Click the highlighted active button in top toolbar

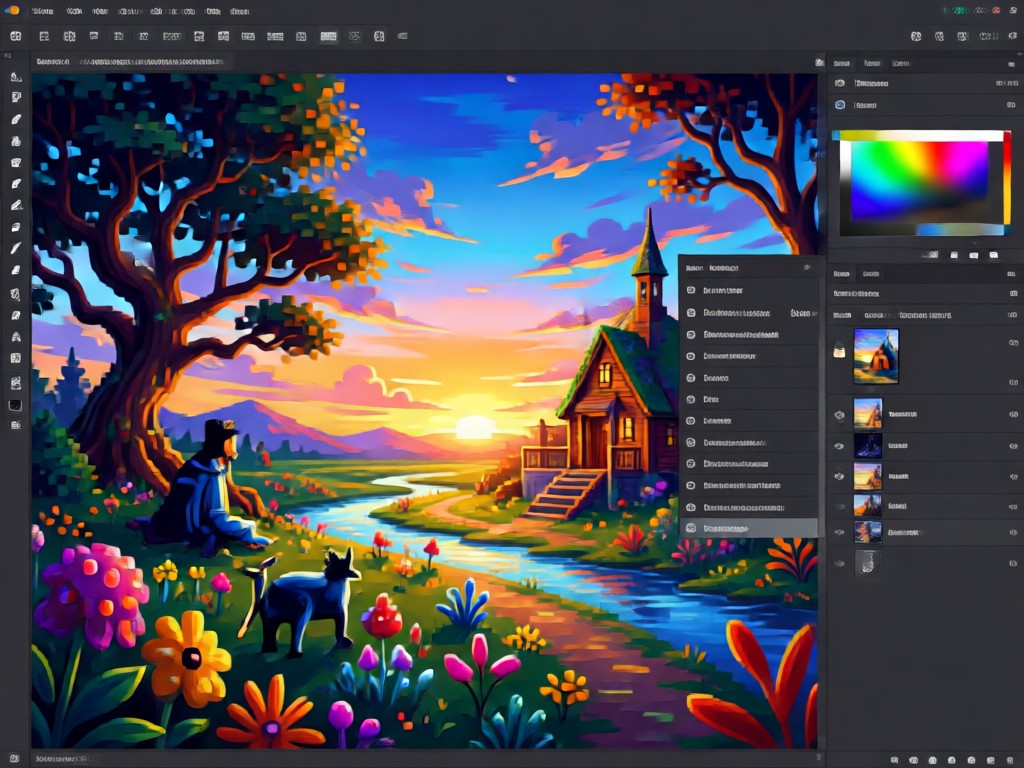coord(328,36)
